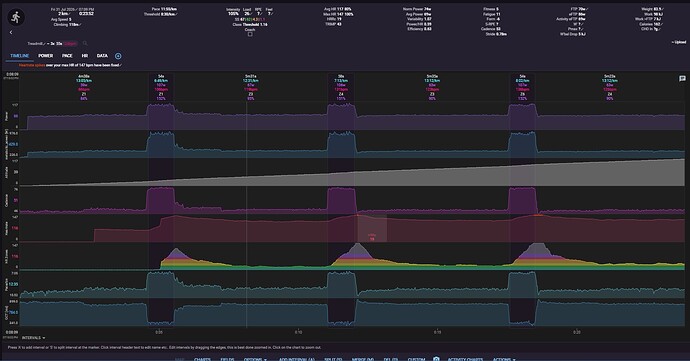The height and width of the screenshot is (361, 690).
Task: Edit the FTP value
Action: (580, 9)
